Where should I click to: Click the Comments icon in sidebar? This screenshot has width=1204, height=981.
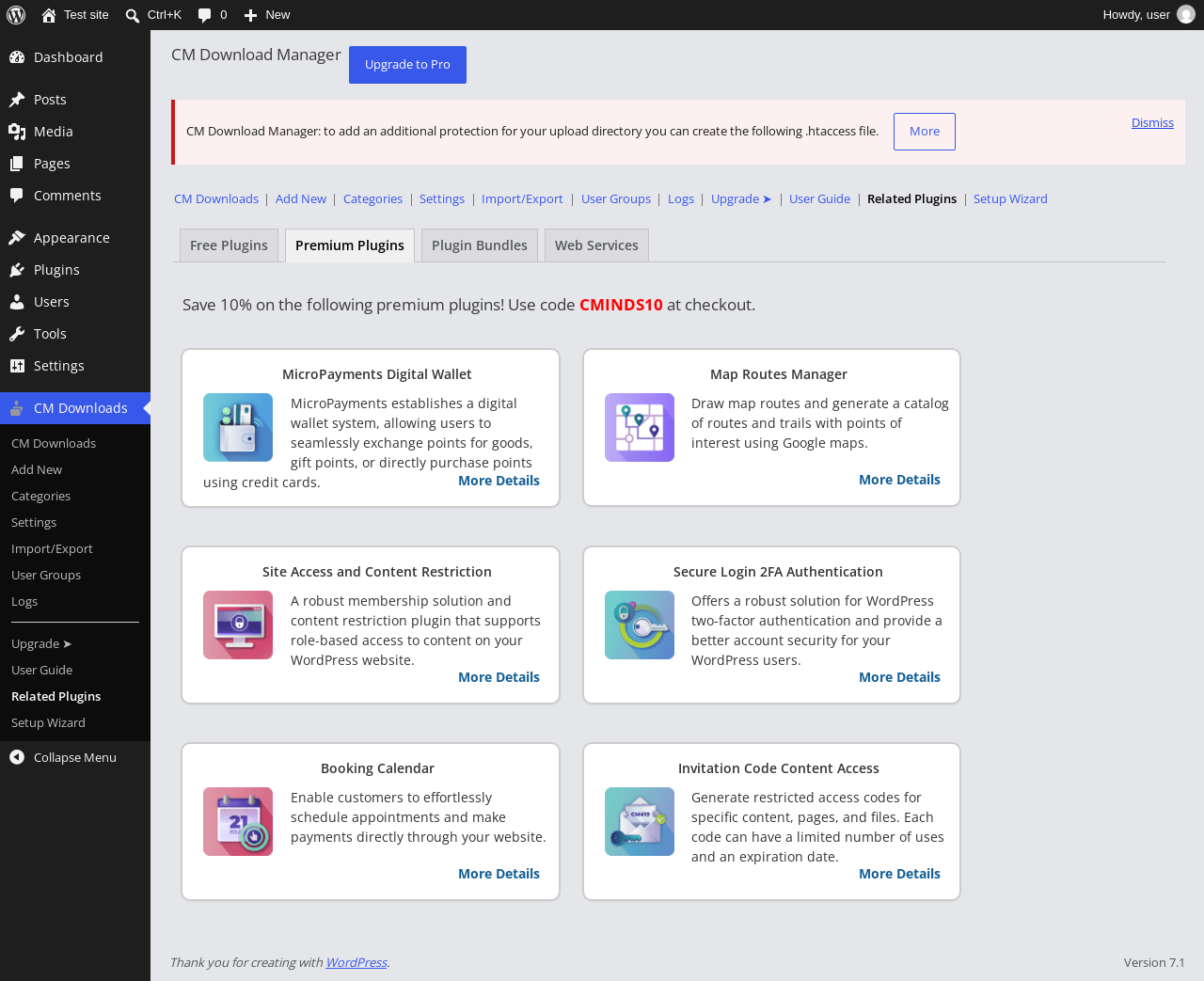(x=17, y=196)
